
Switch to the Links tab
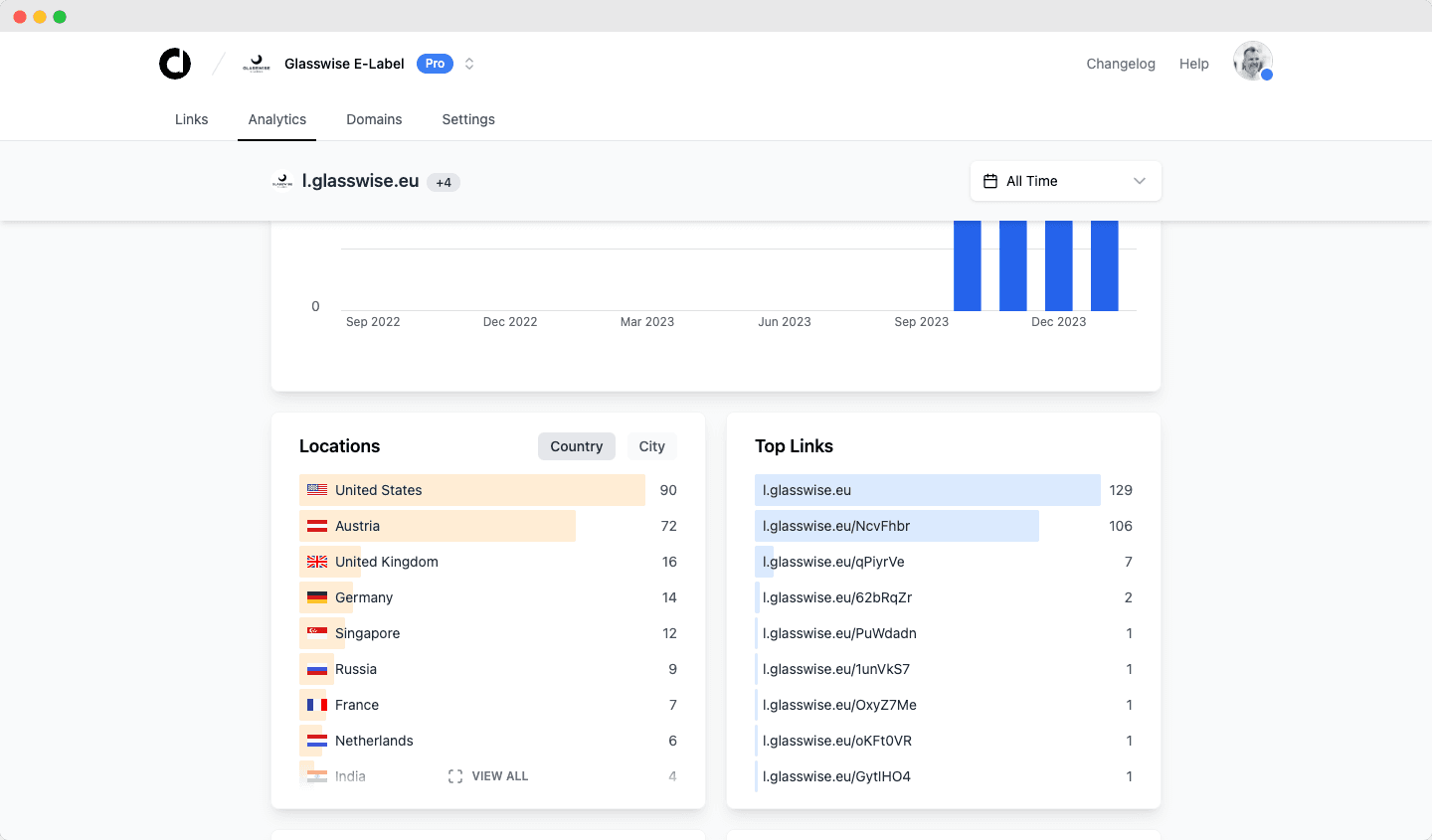point(191,119)
